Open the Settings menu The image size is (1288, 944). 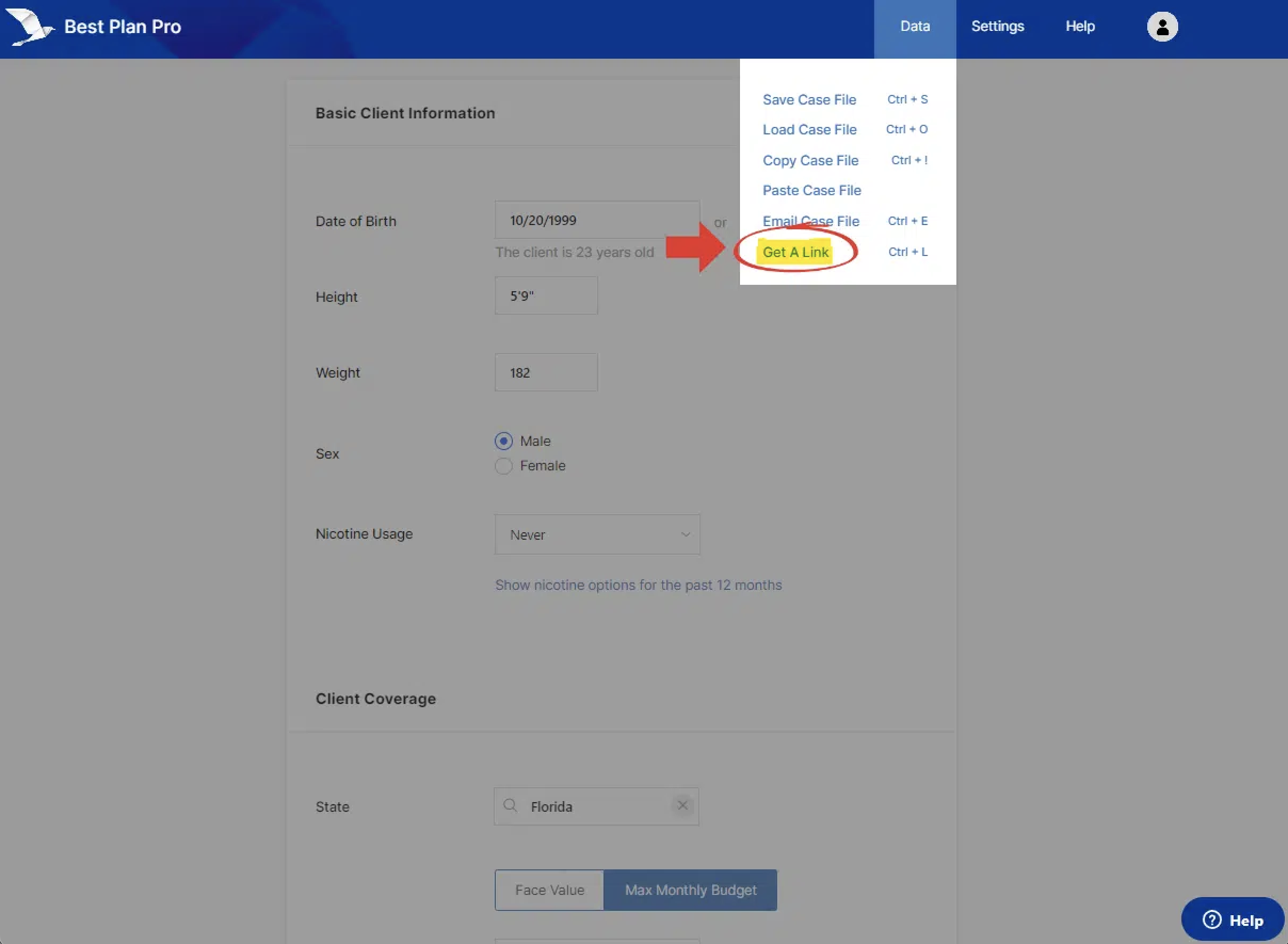click(997, 26)
